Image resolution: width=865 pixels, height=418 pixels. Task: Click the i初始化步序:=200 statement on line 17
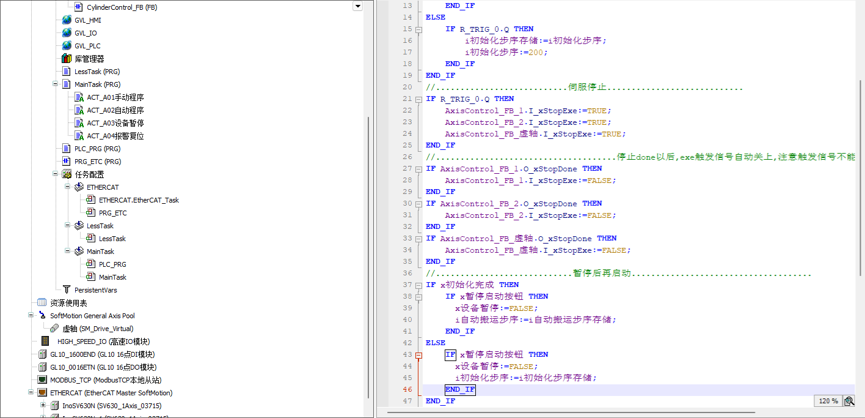point(506,52)
